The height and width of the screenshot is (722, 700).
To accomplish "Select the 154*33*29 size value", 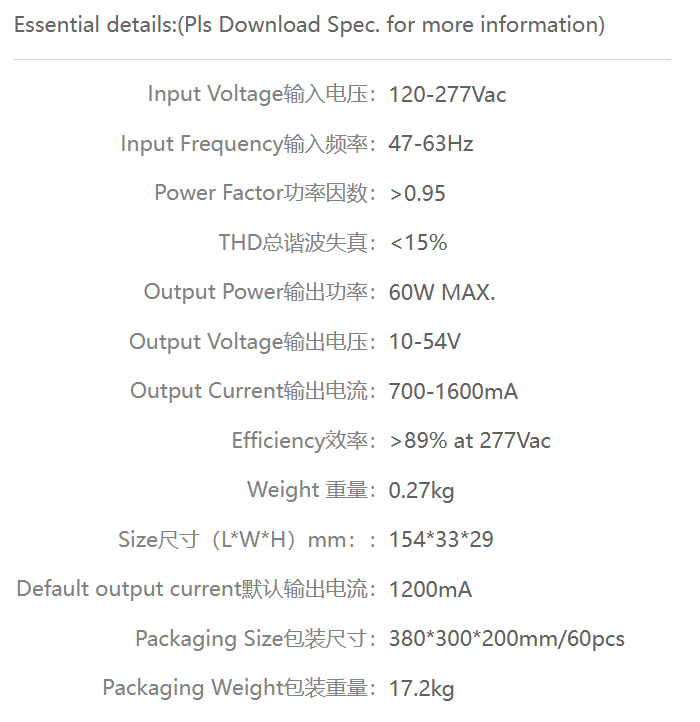I will (x=441, y=540).
